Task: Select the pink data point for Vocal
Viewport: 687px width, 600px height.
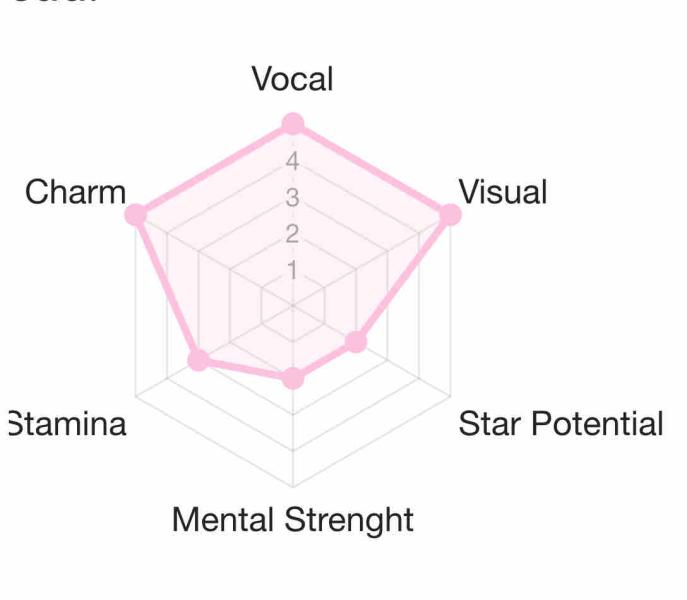Action: [x=292, y=124]
